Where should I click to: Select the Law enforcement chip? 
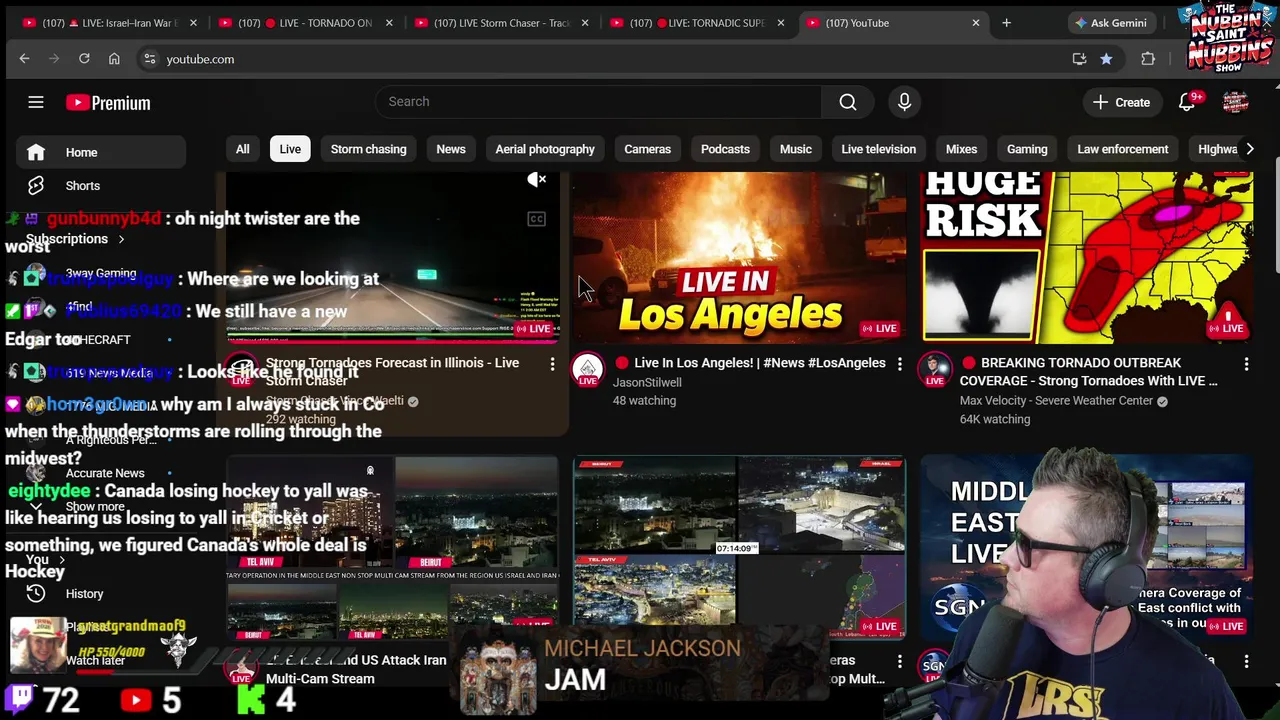pyautogui.click(x=1123, y=149)
